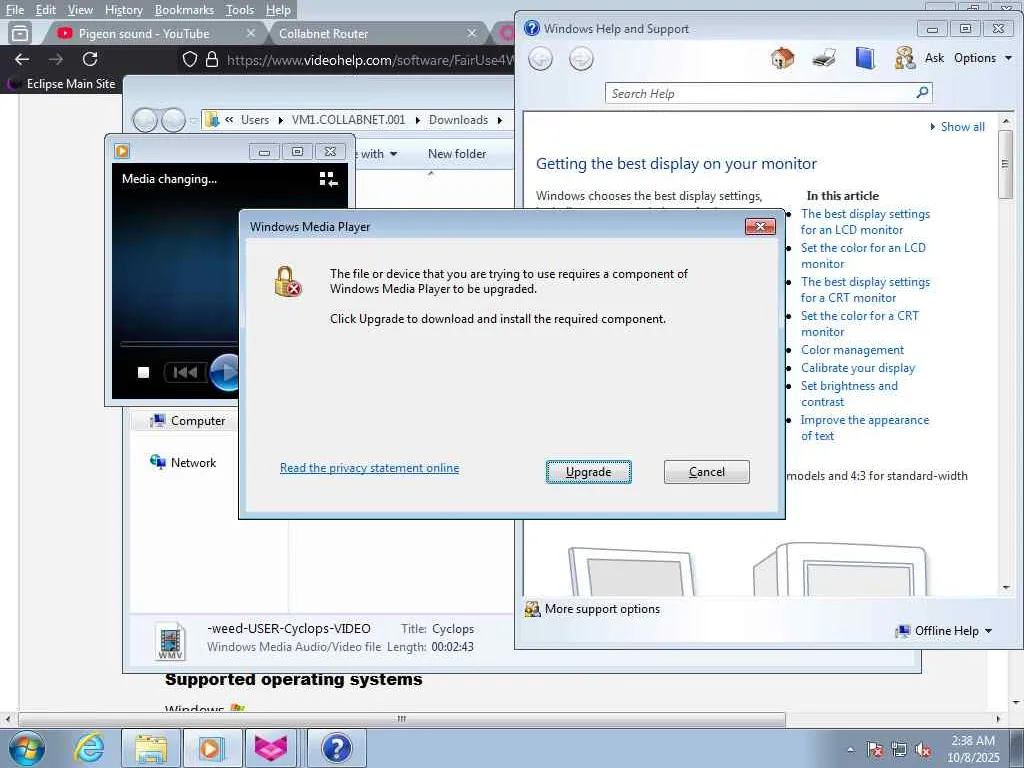Print the help topic with printer icon
The width and height of the screenshot is (1024, 768).
point(824,58)
